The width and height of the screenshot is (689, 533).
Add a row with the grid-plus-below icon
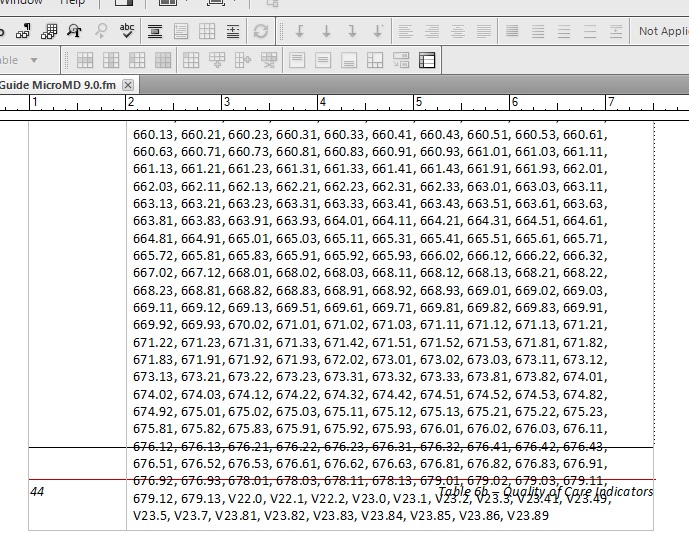217,60
